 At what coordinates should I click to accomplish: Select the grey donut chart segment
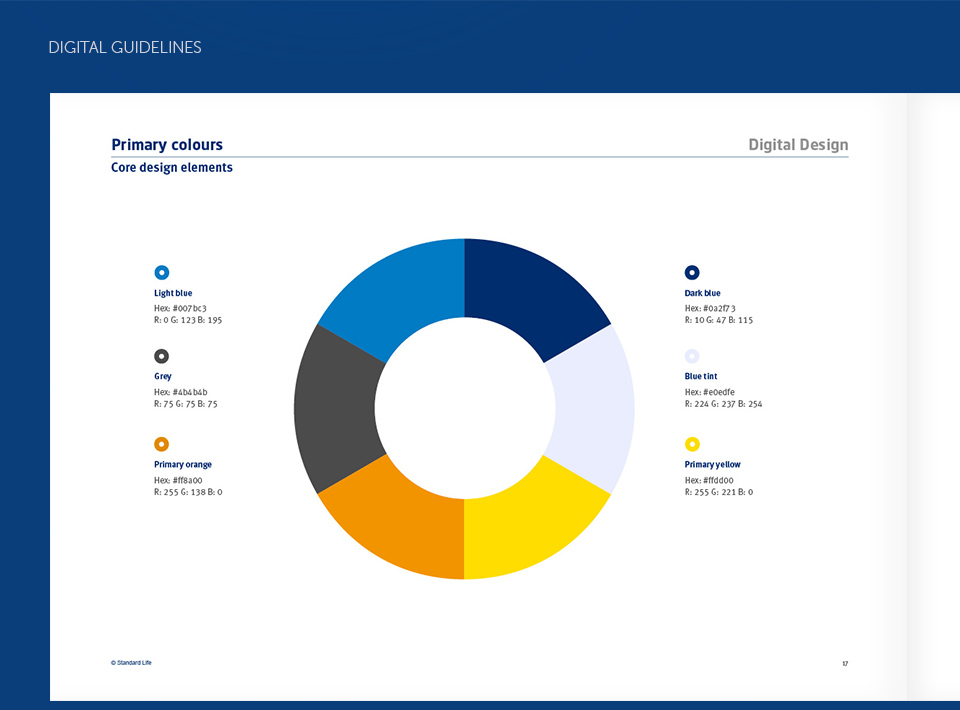335,410
